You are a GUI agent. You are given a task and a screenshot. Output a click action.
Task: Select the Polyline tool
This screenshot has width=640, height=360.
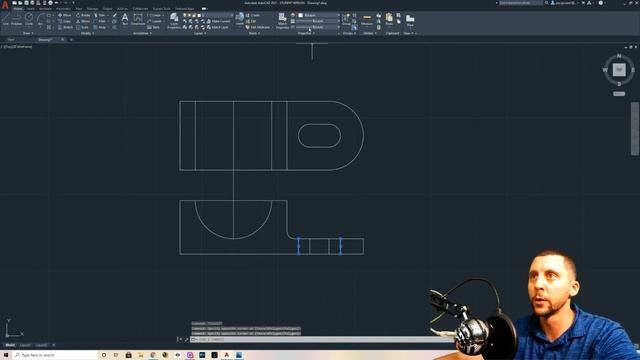(17, 19)
